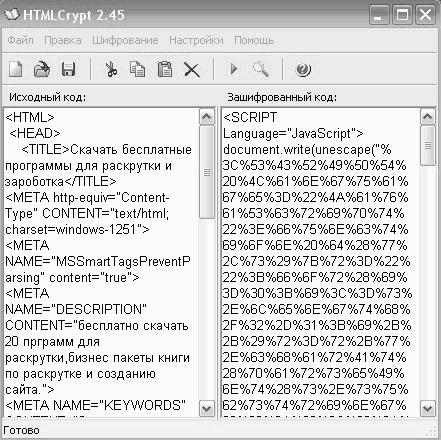
Task: Click the source code pane's scroll-down arrow
Action: click(207, 408)
